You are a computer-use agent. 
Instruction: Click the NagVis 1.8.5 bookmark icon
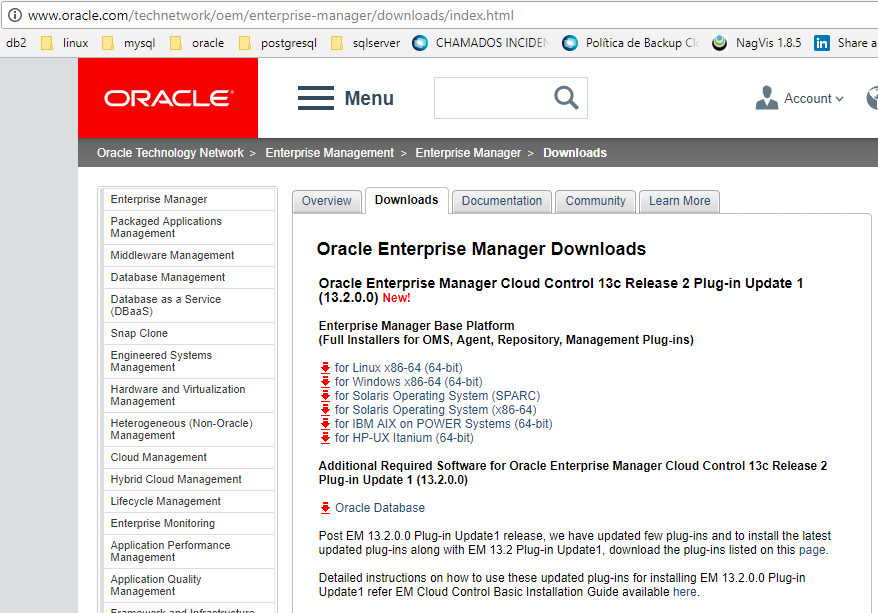(719, 43)
